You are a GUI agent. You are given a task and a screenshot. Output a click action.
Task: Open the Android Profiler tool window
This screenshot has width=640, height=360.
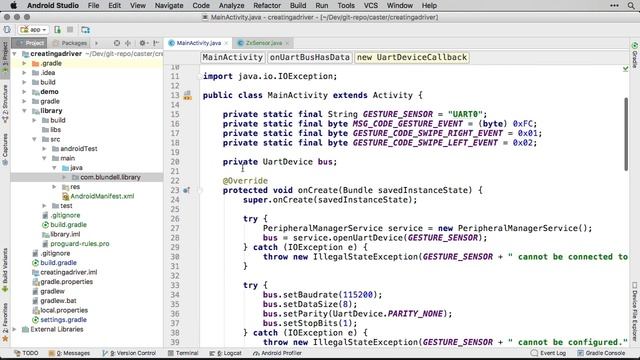pyautogui.click(x=278, y=353)
